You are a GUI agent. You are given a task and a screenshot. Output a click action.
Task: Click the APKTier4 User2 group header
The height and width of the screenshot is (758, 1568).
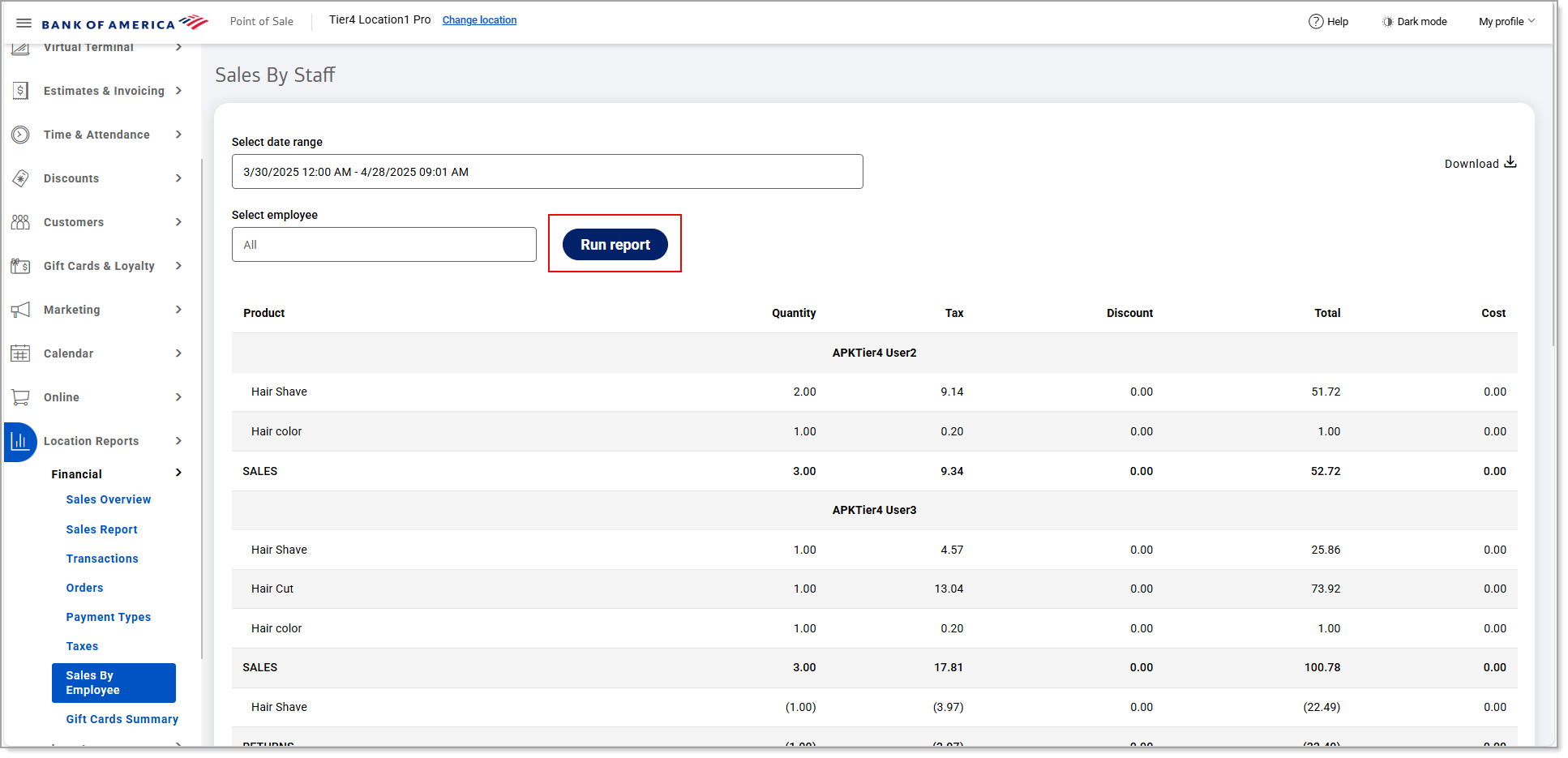(875, 353)
